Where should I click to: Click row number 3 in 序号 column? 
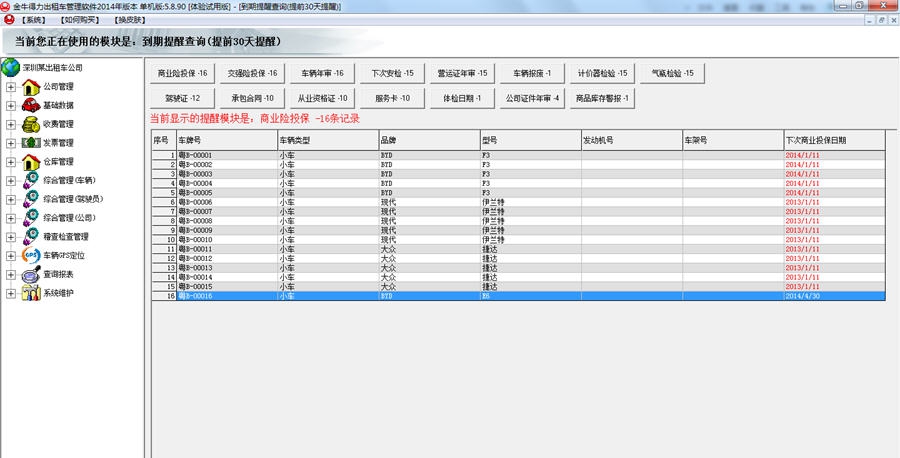tap(164, 174)
